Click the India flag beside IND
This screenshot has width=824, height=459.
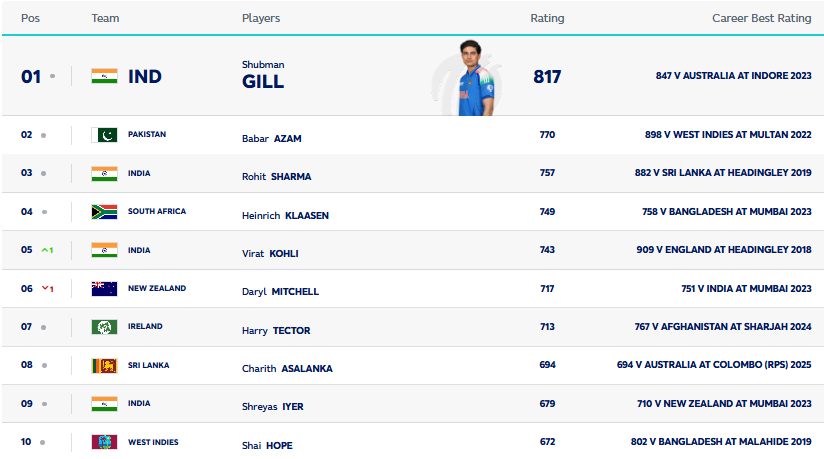coord(104,76)
